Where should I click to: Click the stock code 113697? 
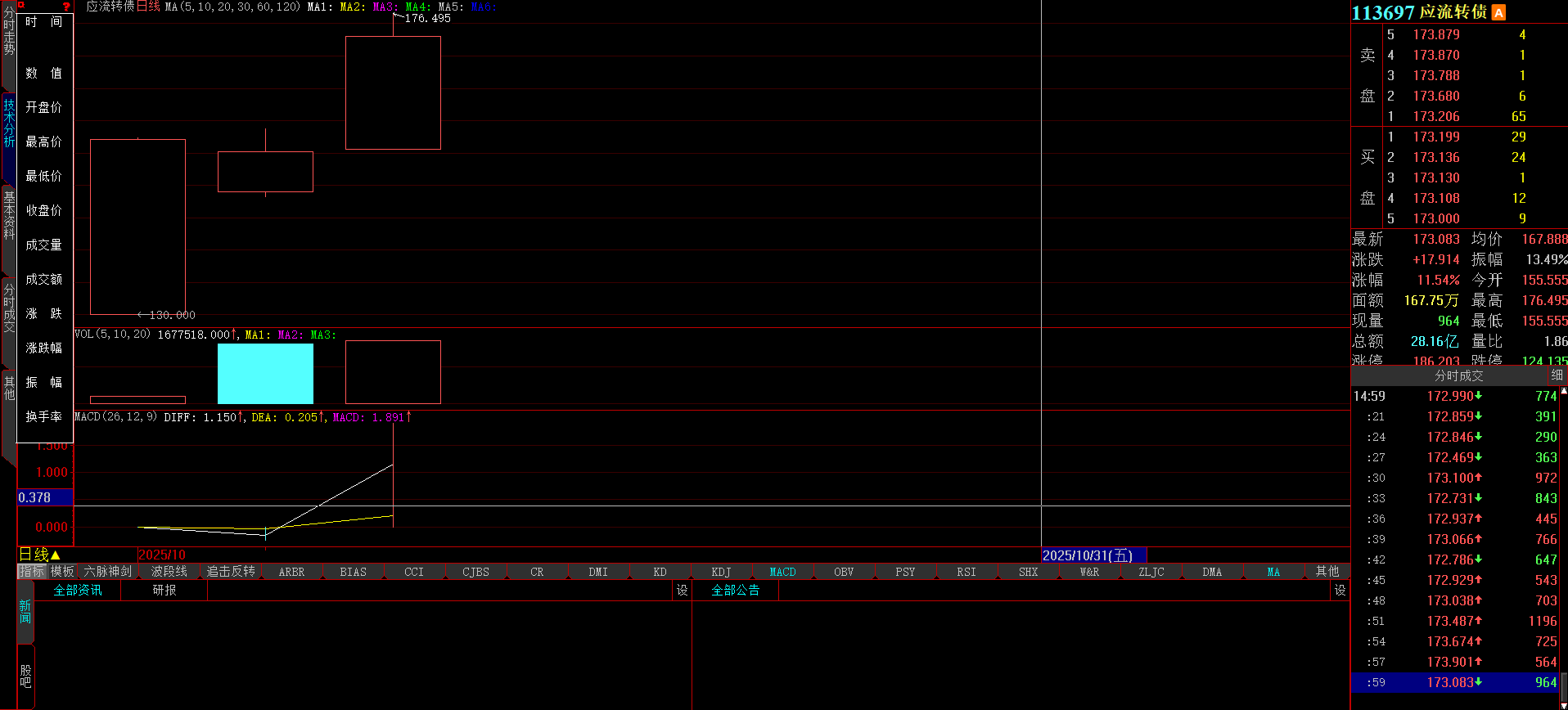[1383, 12]
